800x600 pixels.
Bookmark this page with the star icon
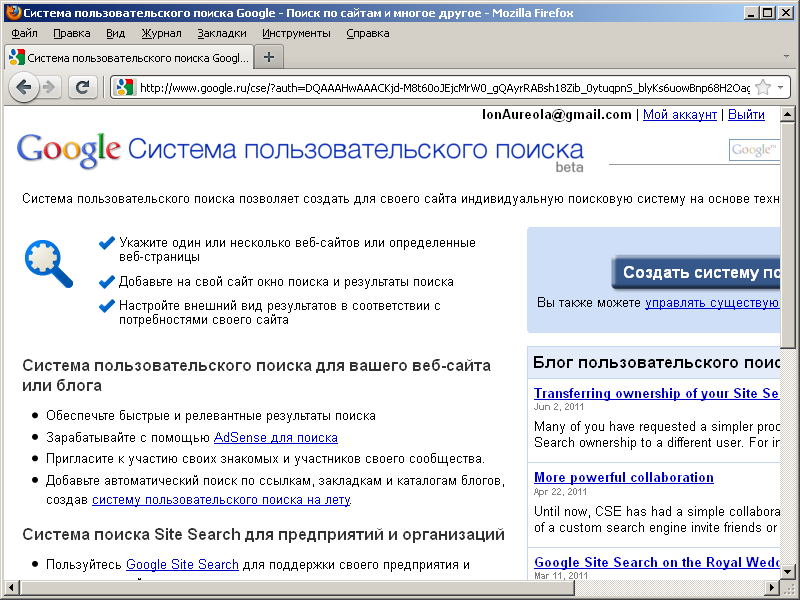(x=763, y=87)
